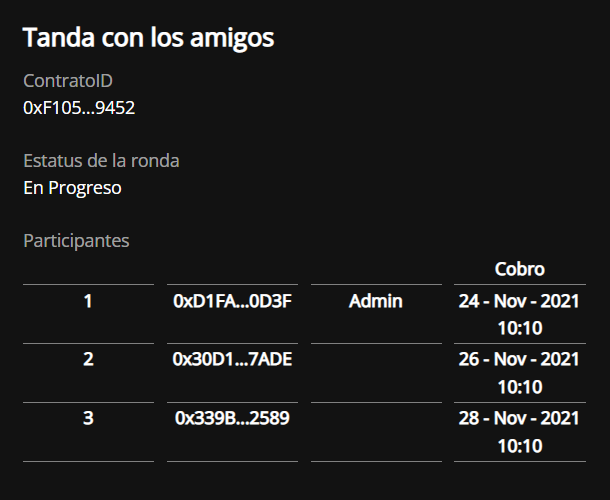This screenshot has height=500, width=610.
Task: Click 10:10 time under 28 Nov date
Action: (520, 446)
